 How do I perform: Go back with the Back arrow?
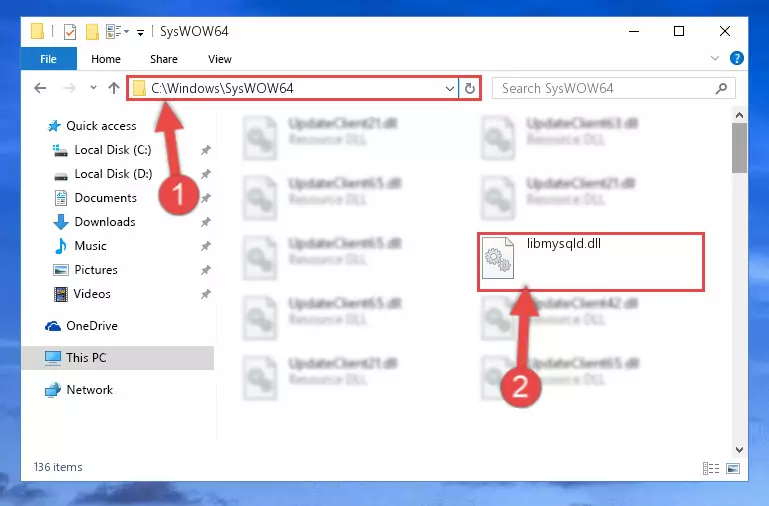tap(40, 88)
